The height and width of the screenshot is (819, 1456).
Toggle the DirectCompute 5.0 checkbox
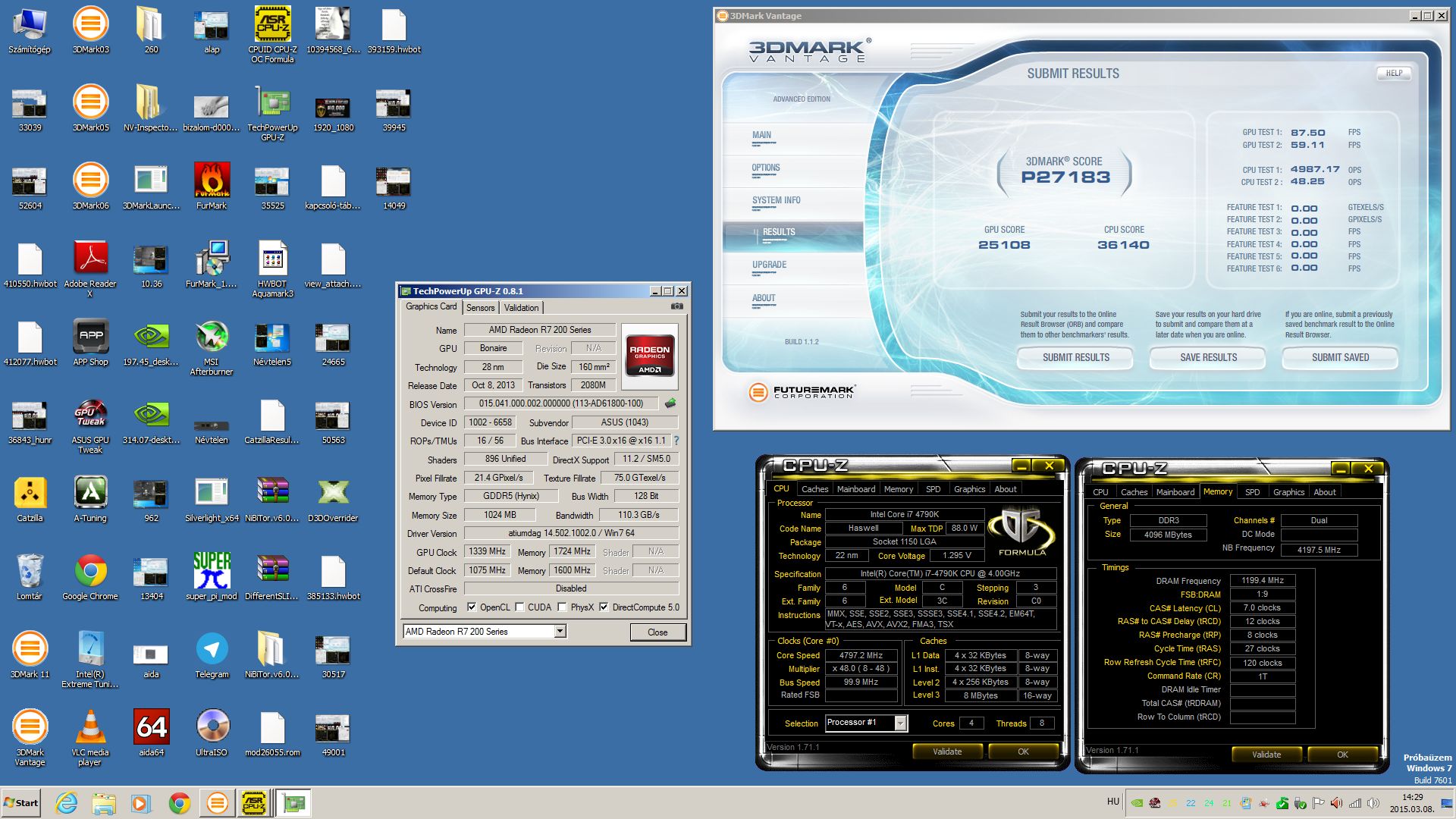point(604,607)
